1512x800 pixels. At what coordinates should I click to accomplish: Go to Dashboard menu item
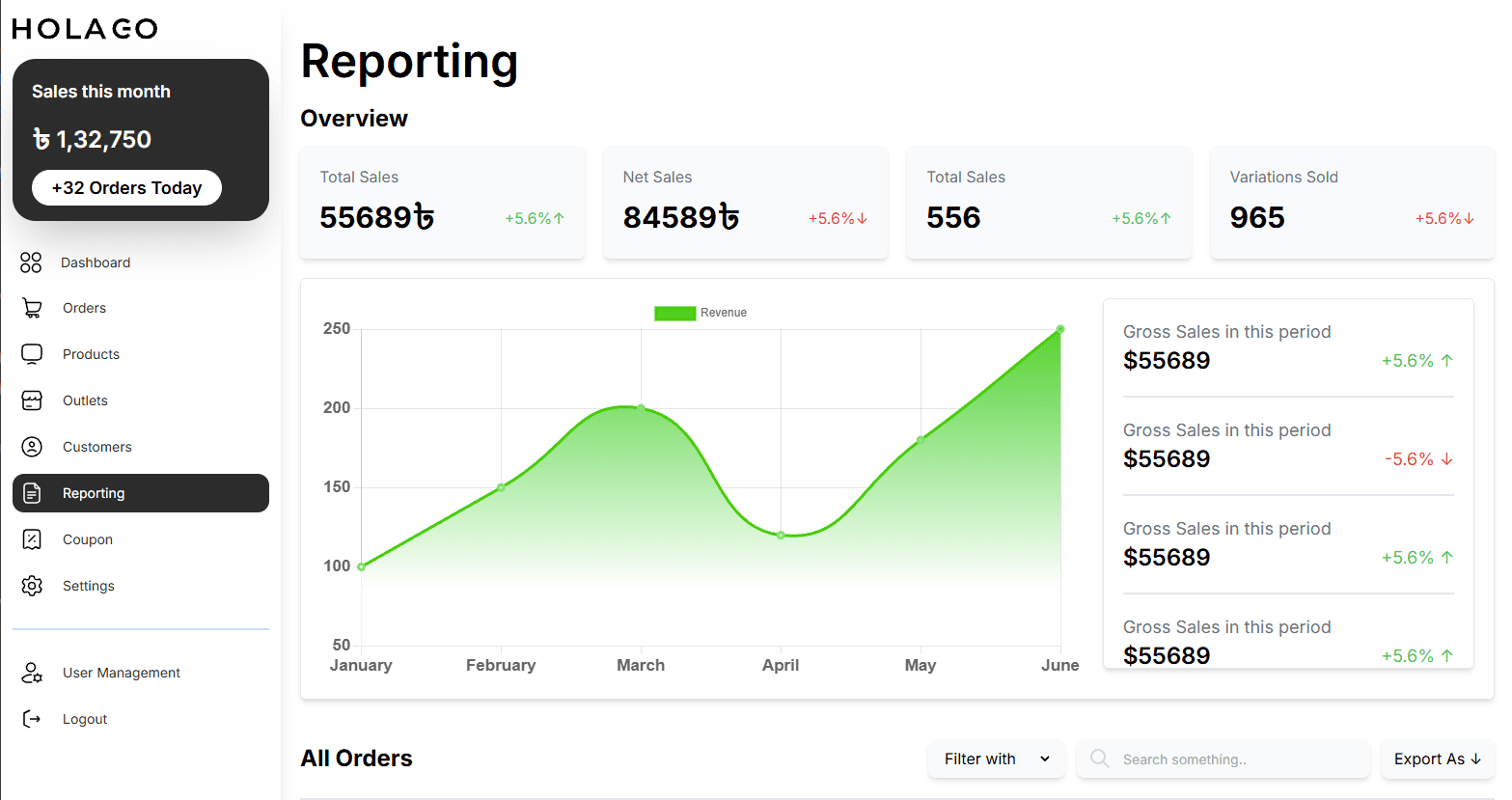[141, 262]
